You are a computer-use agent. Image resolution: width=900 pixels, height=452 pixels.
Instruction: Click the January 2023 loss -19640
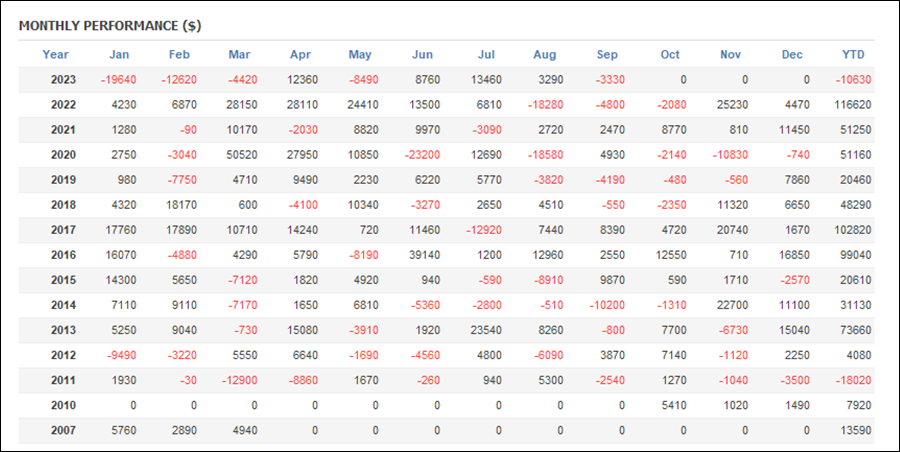point(120,79)
